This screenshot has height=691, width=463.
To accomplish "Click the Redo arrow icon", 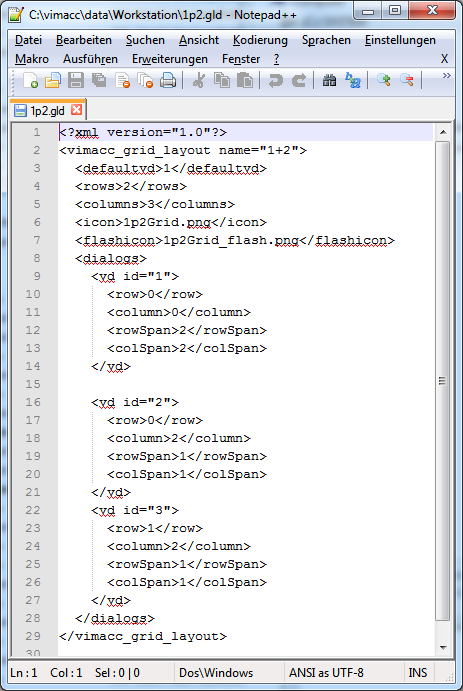I will coord(299,81).
